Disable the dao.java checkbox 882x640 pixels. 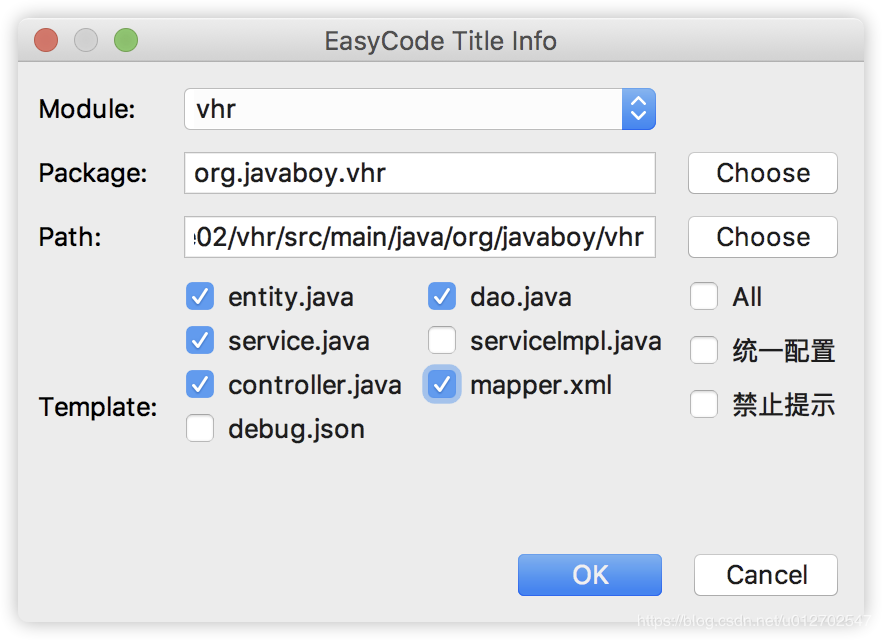(441, 296)
